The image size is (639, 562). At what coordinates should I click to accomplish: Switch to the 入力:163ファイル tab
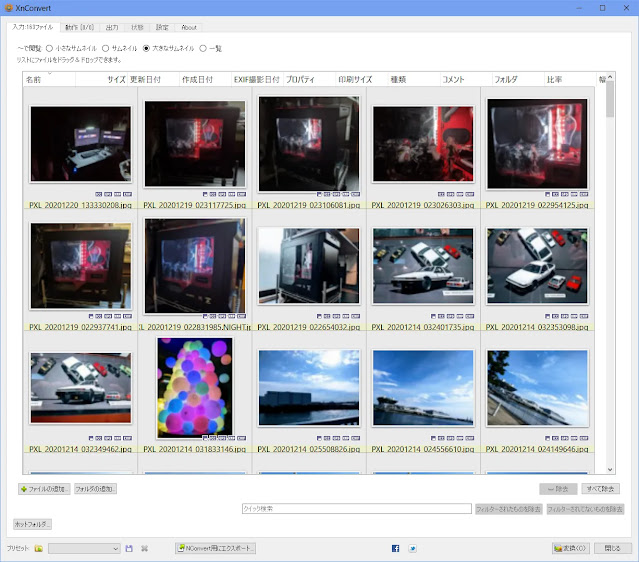[33, 27]
